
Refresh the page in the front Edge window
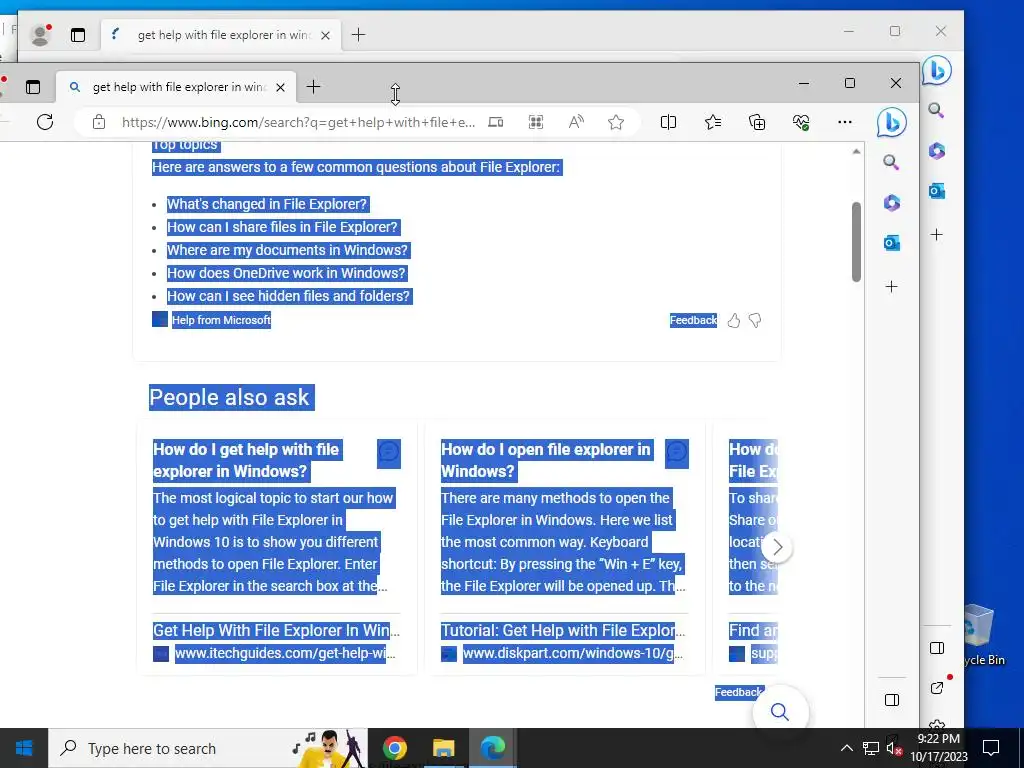(44, 122)
